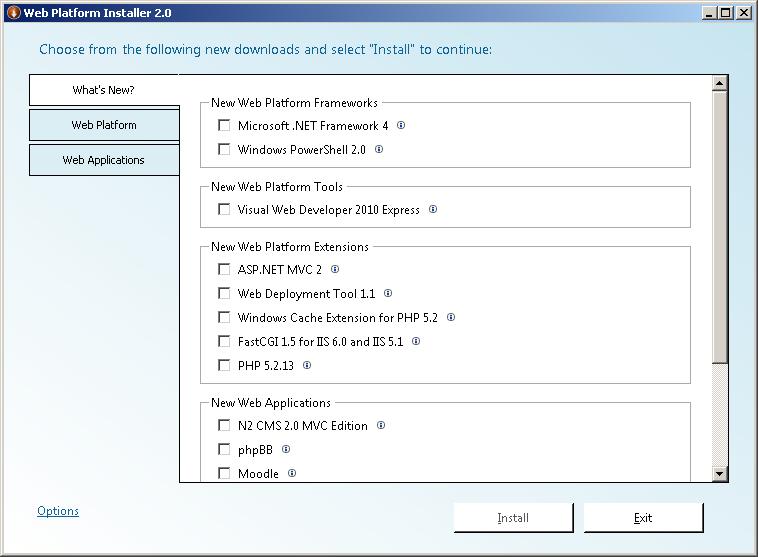Screen dimensions: 758x557
Task: Click info icon for Windows Cache Extension for PHP
Action: (x=451, y=318)
